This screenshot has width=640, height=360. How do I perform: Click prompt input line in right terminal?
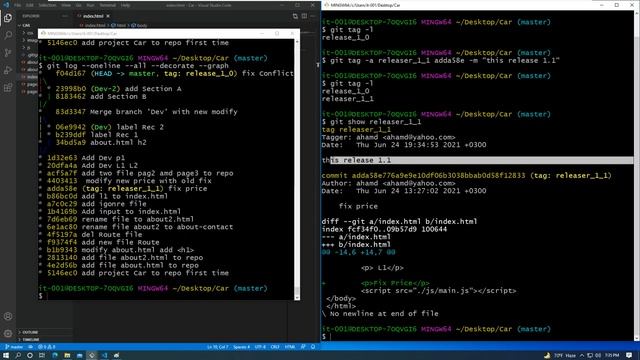(x=478, y=337)
